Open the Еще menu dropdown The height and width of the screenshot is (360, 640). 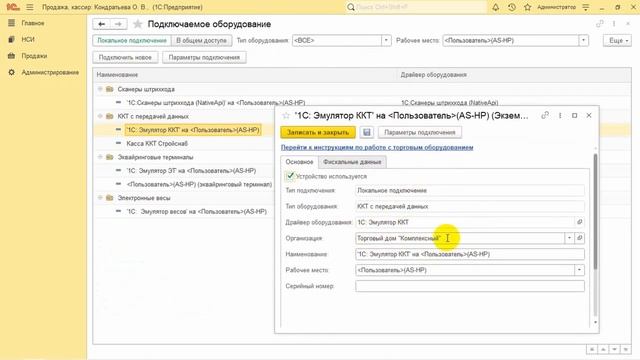[x=617, y=40]
